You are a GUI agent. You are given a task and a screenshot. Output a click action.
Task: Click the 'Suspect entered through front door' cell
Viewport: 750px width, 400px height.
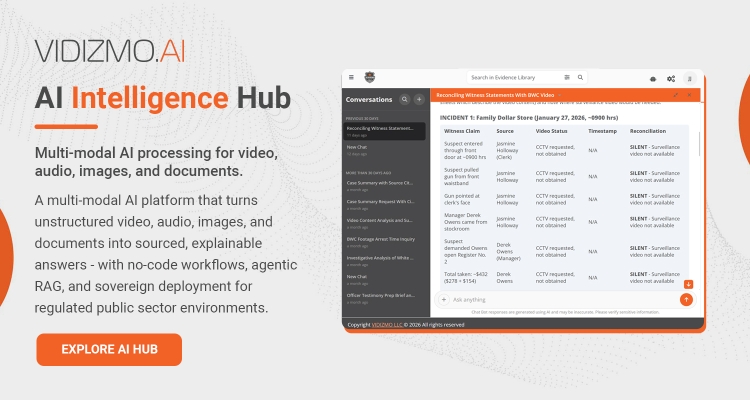pos(465,150)
